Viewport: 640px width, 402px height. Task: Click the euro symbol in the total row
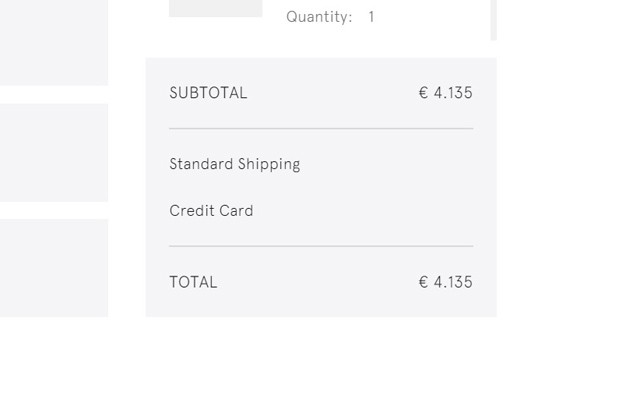click(423, 282)
